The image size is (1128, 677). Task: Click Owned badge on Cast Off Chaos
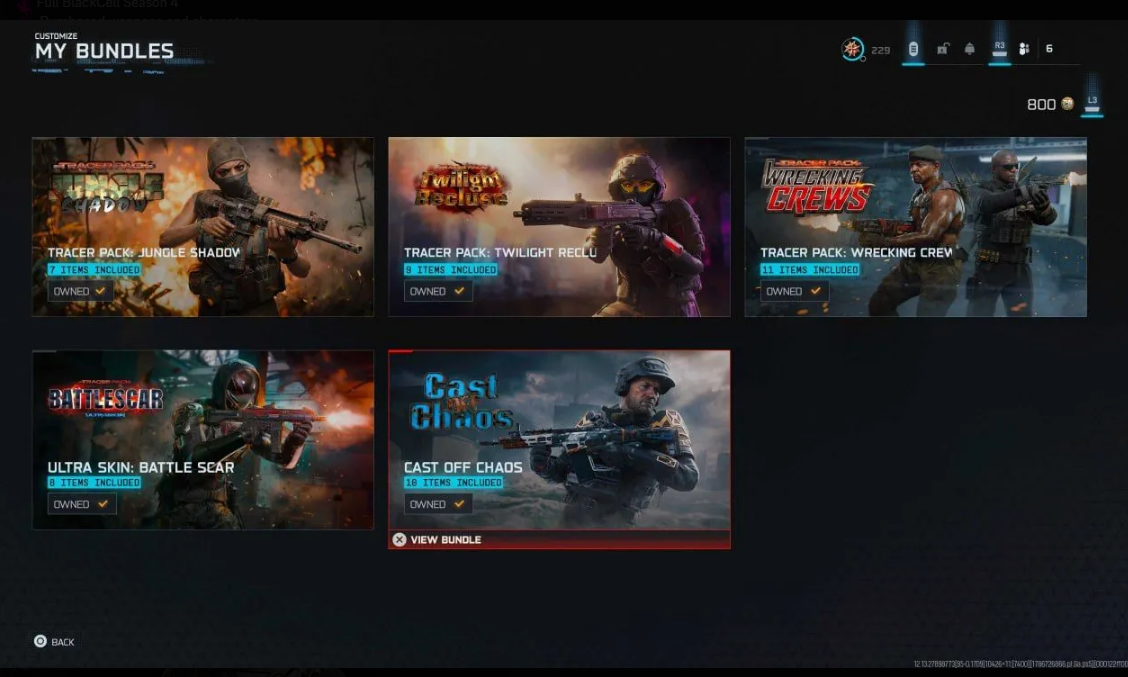pyautogui.click(x=437, y=504)
